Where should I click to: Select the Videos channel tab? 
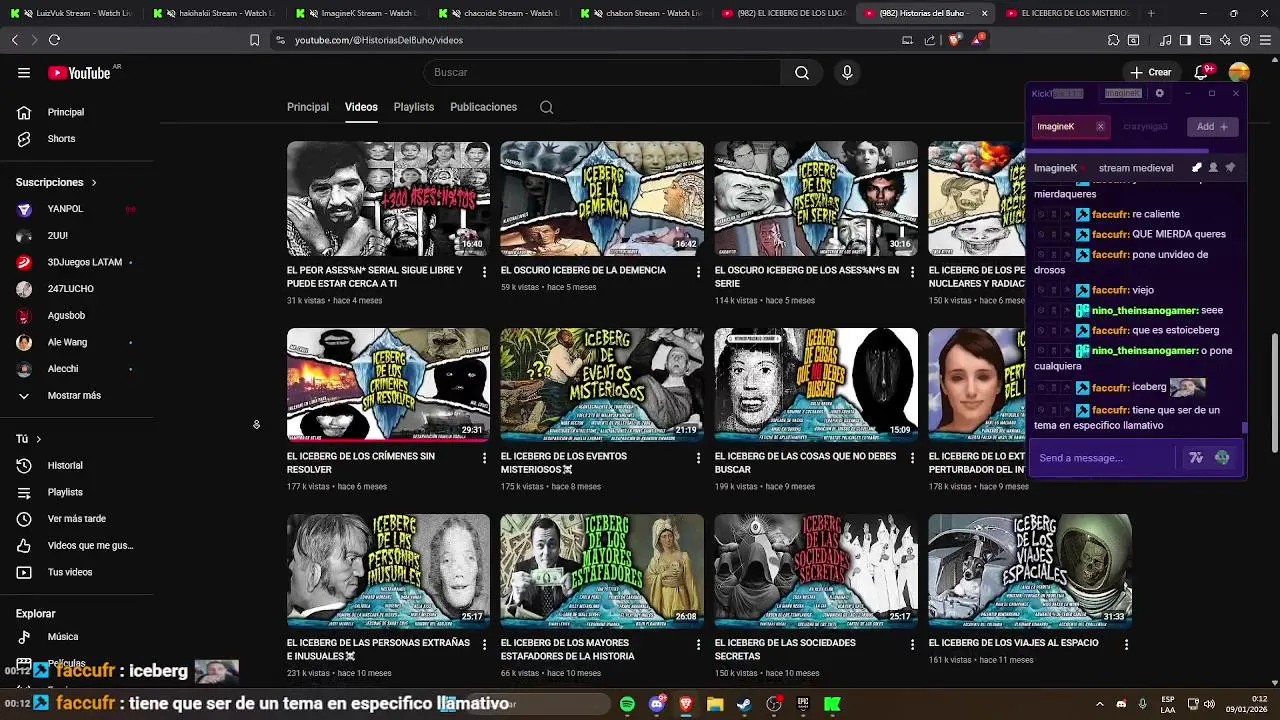(361, 107)
